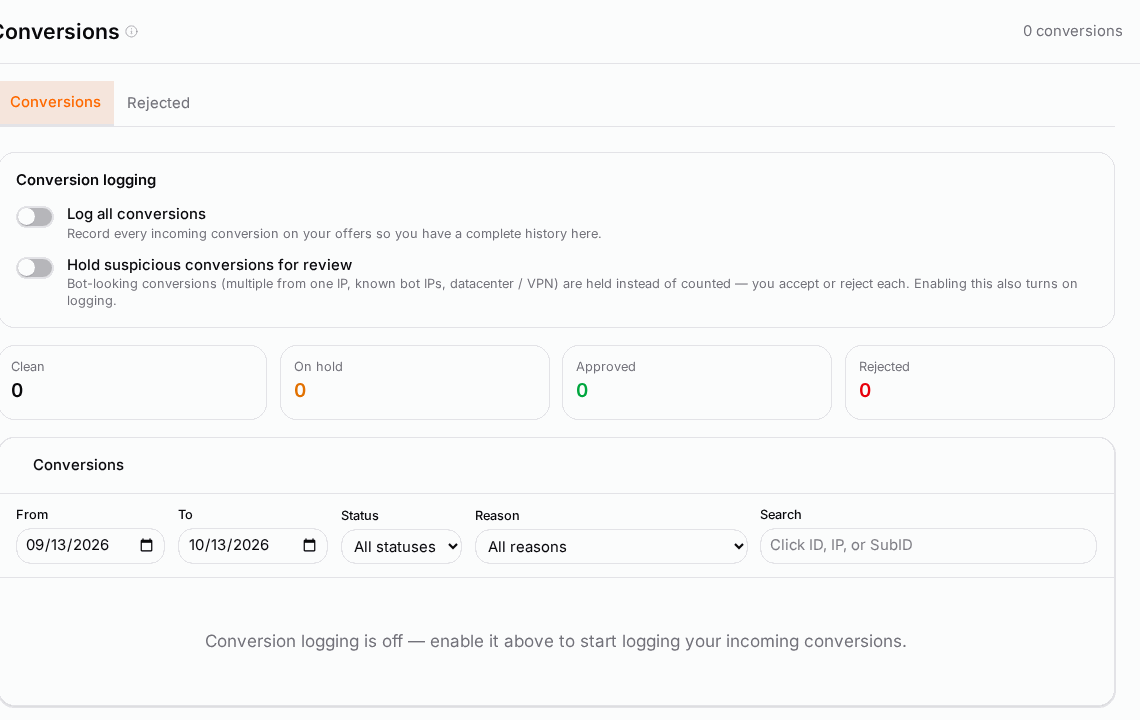This screenshot has height=720, width=1140.
Task: Click the To date field 10/13/2026
Action: (253, 545)
